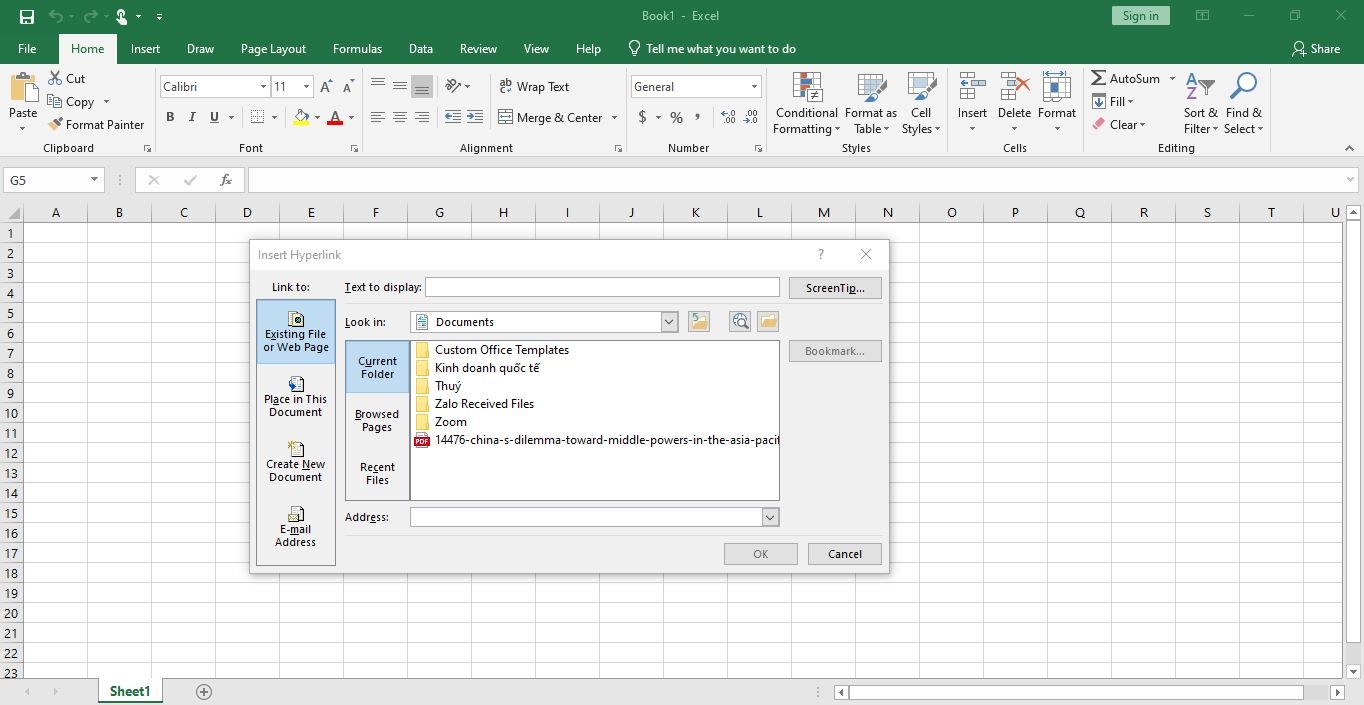Switch to the Data tab

tap(421, 49)
